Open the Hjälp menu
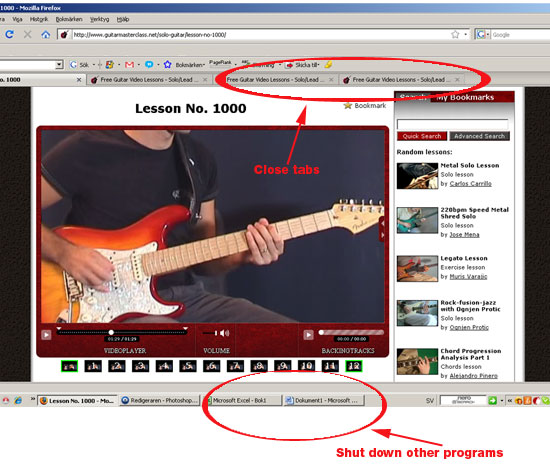 (x=123, y=19)
